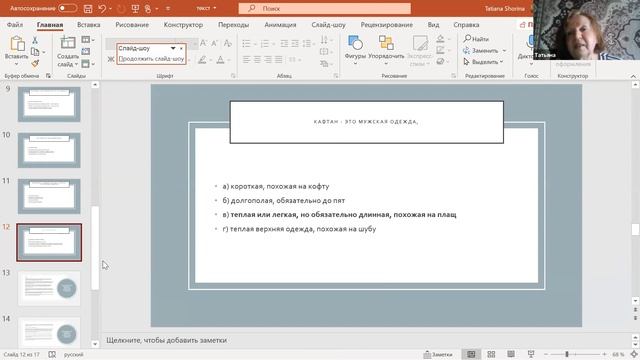Start slideshow from beginning in quick access toolbar
Viewport: 640px width, 360px height.
[135, 8]
